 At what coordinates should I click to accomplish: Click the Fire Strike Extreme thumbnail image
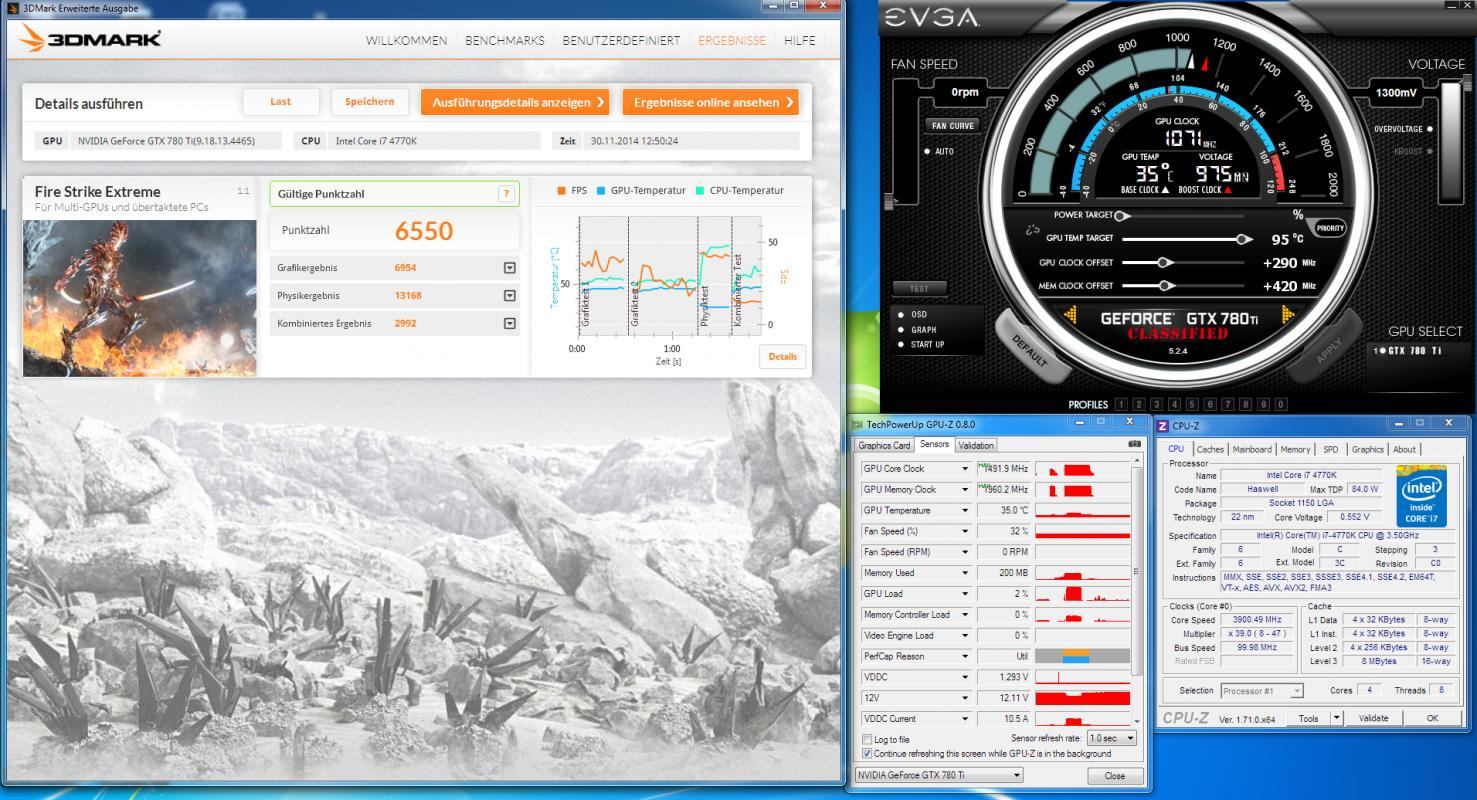[139, 298]
